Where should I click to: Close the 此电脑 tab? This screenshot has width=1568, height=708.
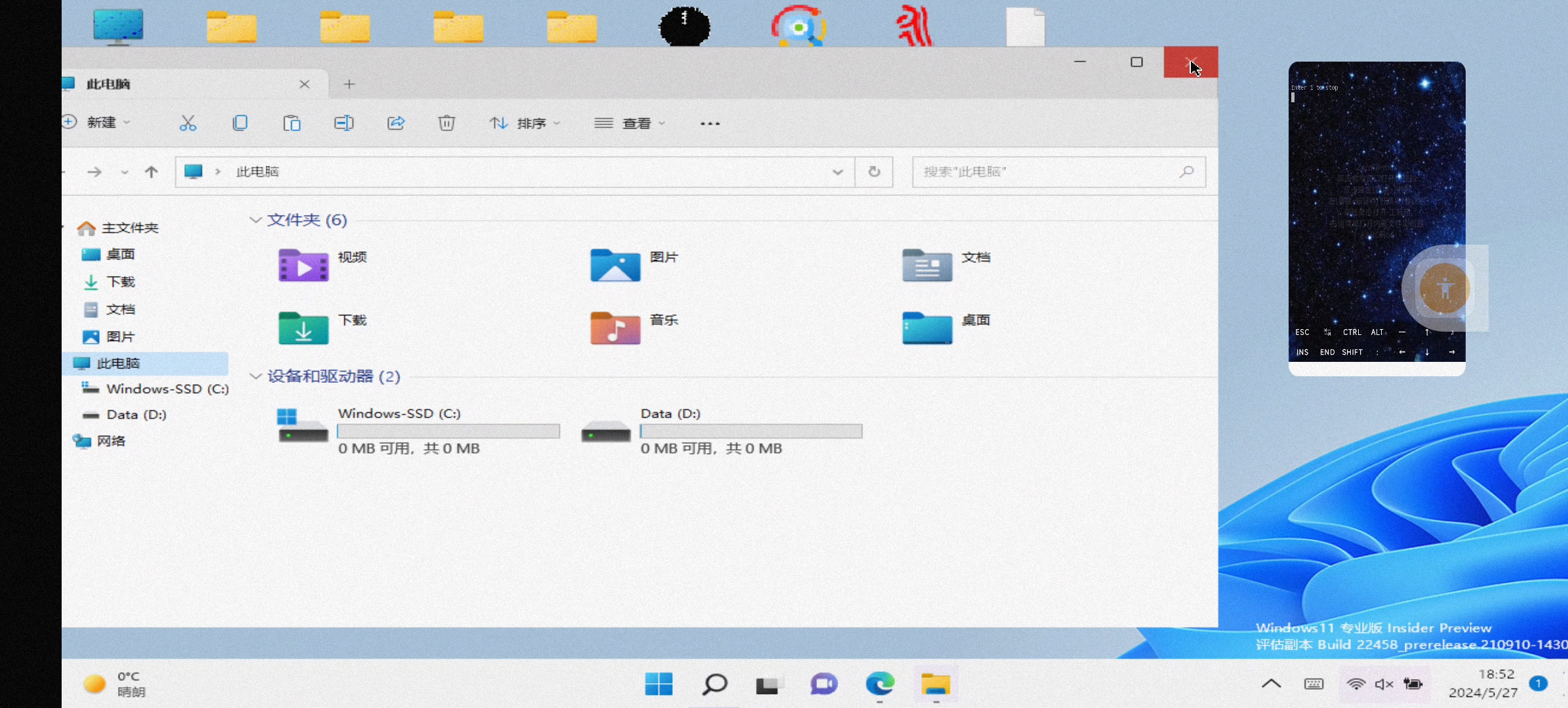click(x=304, y=84)
